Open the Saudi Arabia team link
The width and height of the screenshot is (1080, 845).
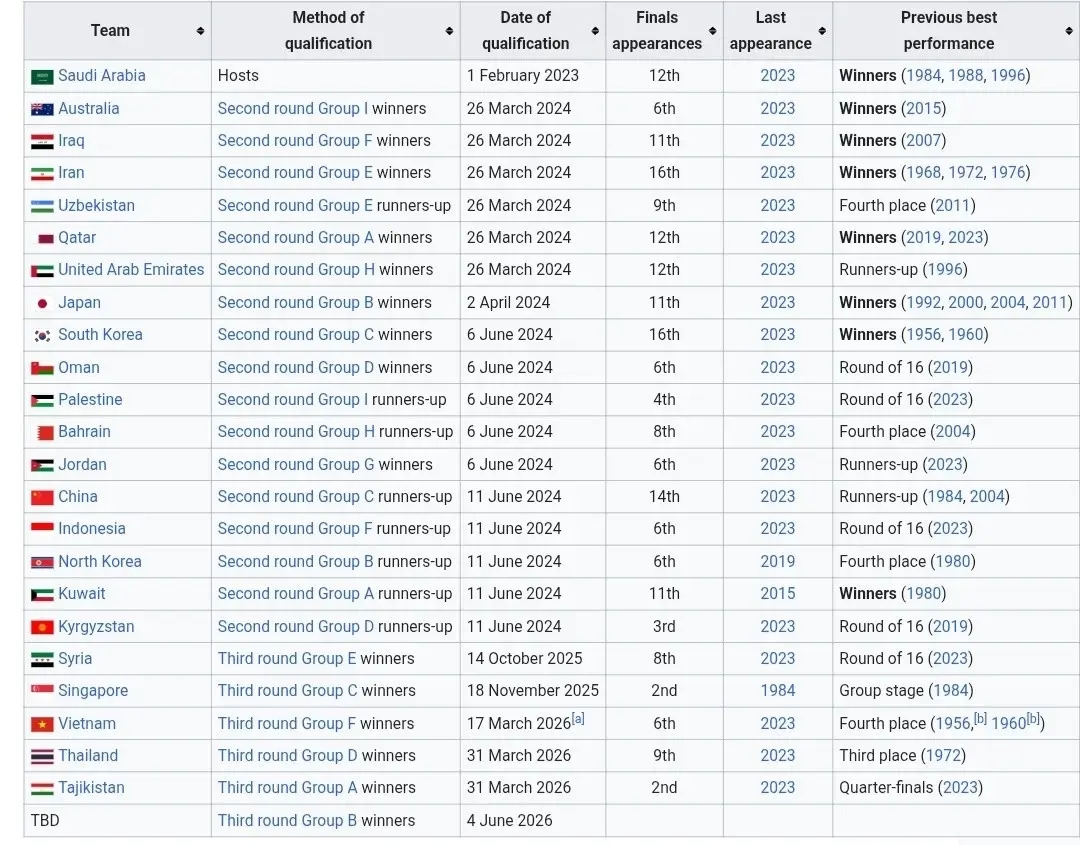[x=102, y=76]
